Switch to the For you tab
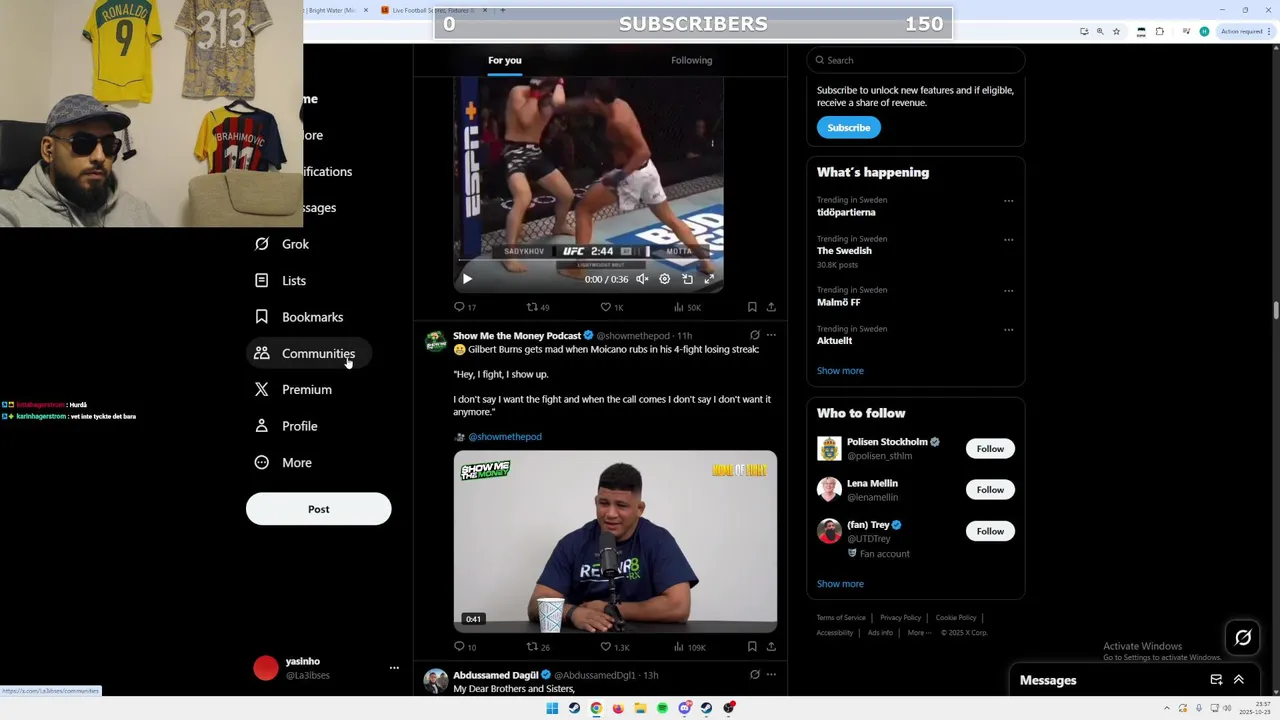Viewport: 1280px width, 720px height. (x=505, y=60)
